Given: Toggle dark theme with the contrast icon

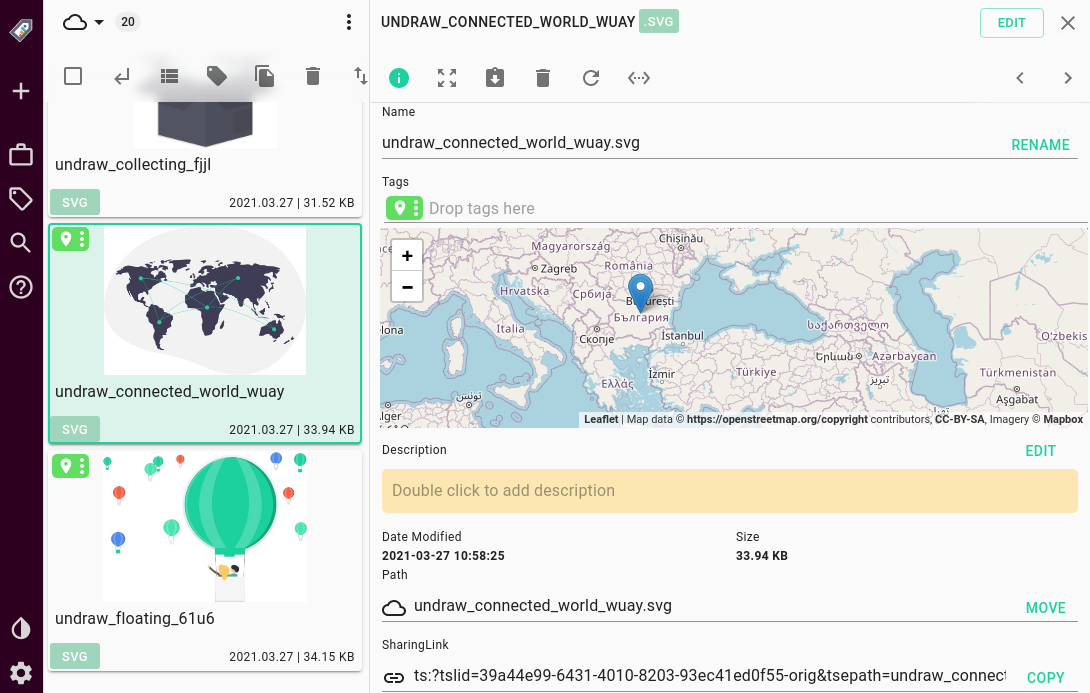Looking at the screenshot, I should (x=21, y=628).
